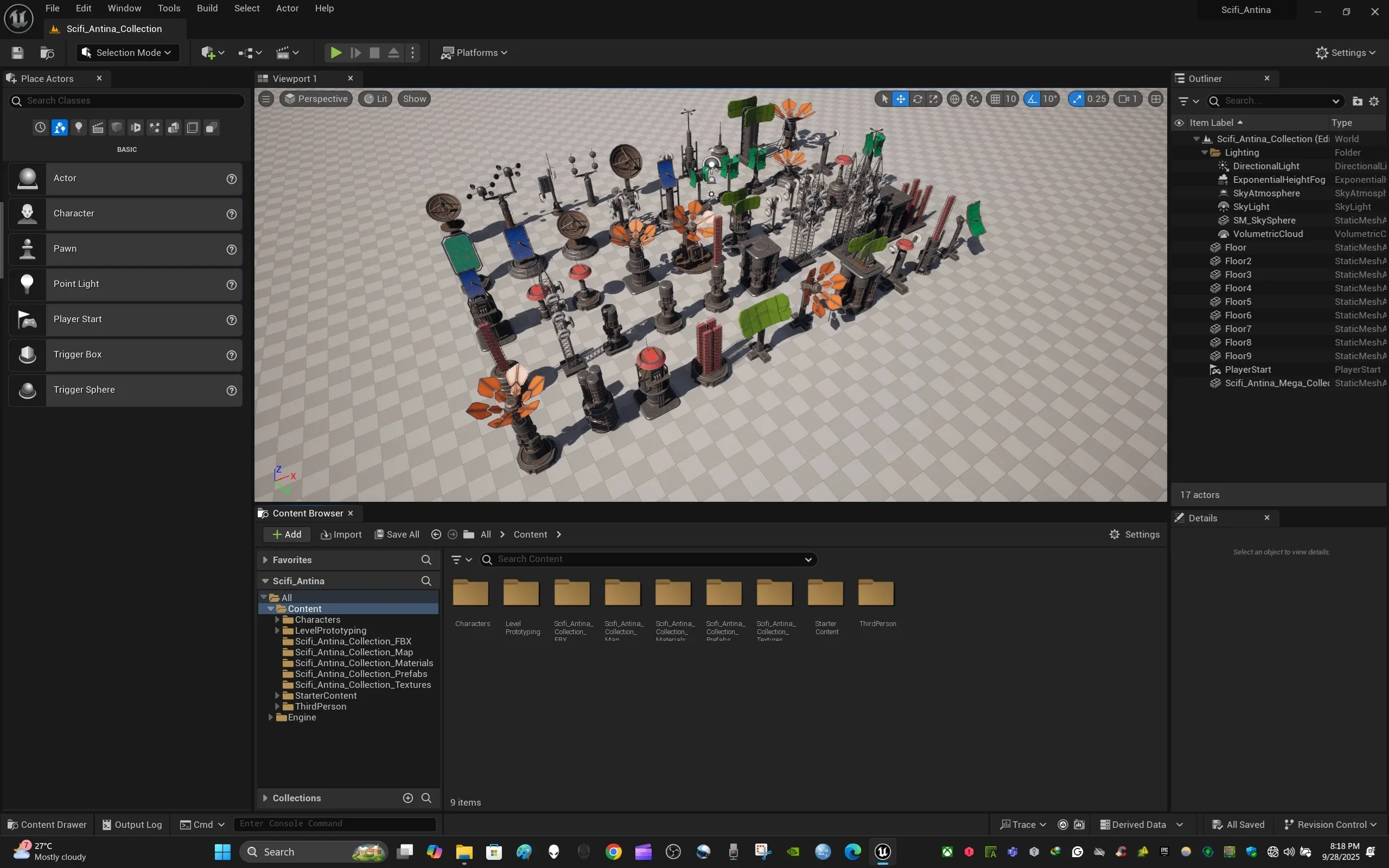Screen dimensions: 1389x868
Task: Open the Selection Mode dropdown
Action: pos(128,53)
